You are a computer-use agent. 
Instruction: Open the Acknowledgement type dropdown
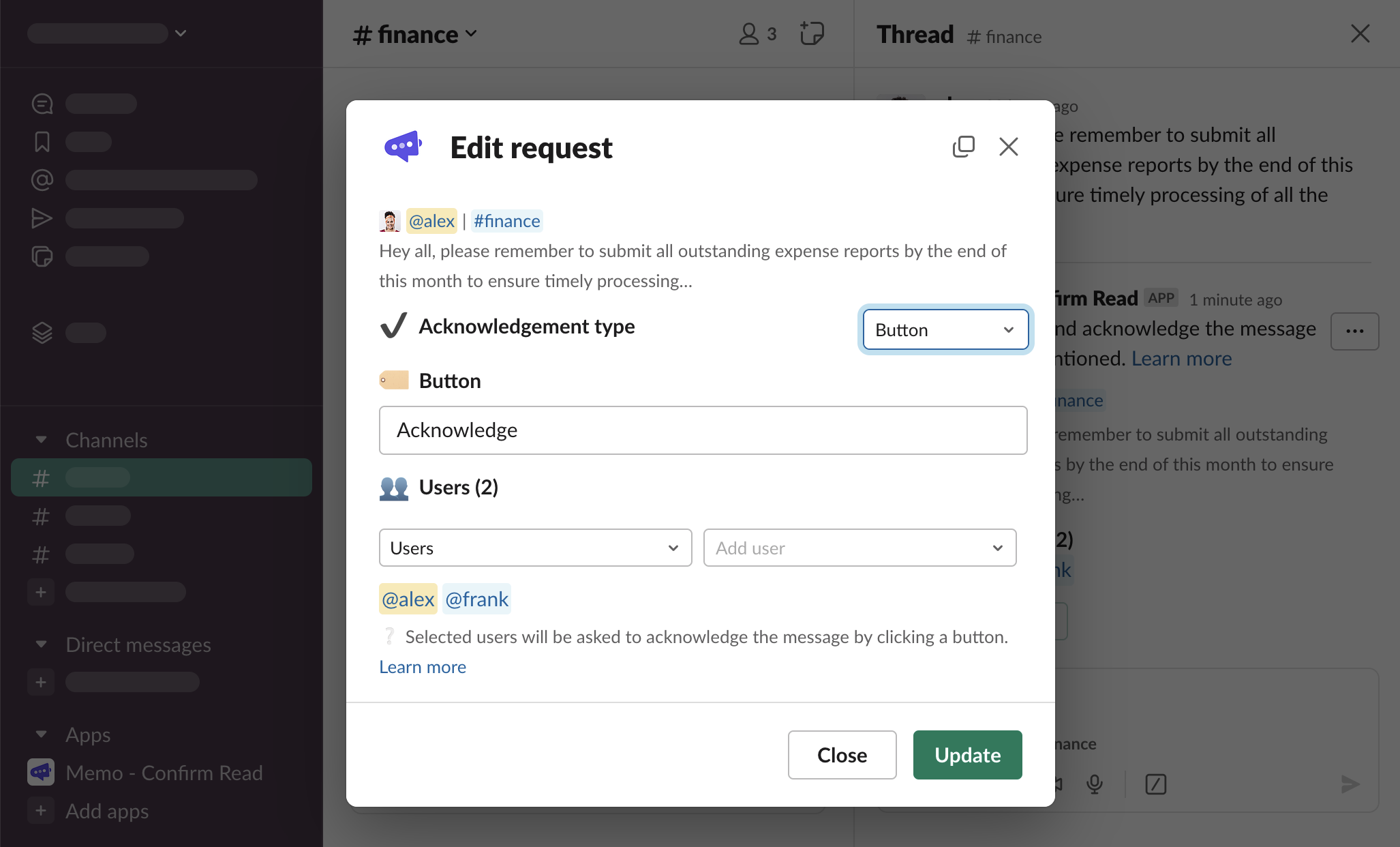(945, 330)
